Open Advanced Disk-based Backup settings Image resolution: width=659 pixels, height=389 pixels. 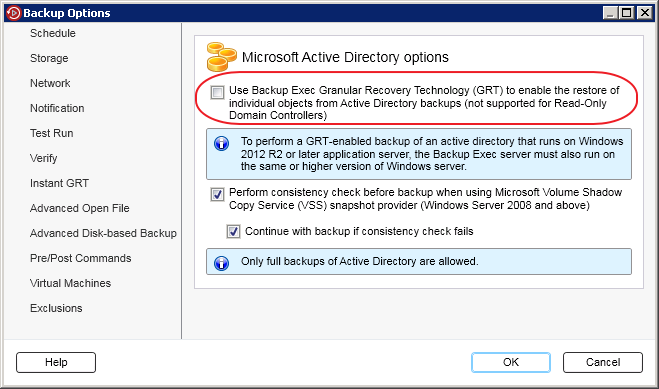point(103,233)
